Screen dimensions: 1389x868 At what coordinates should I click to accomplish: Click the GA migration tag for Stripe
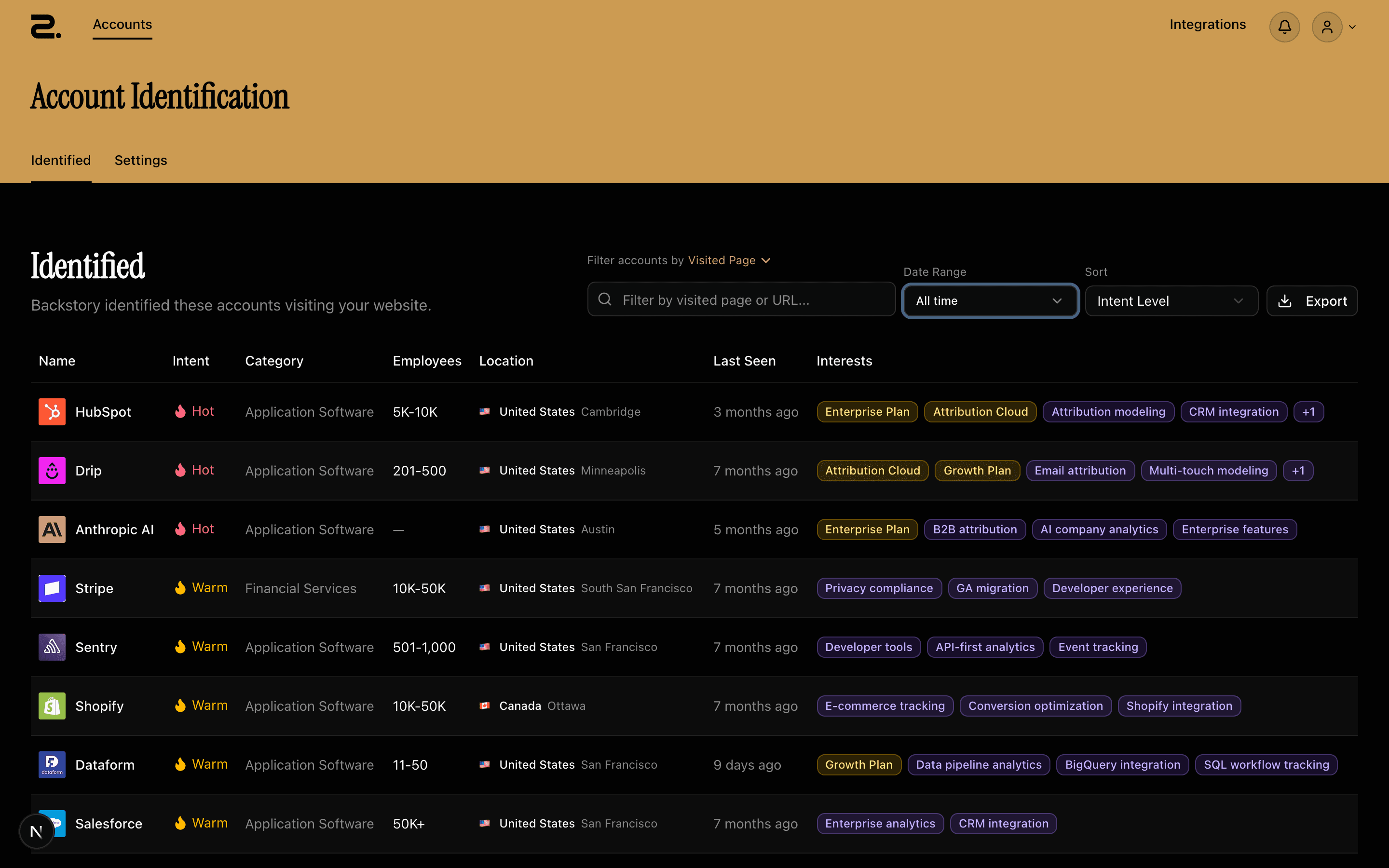pyautogui.click(x=993, y=588)
